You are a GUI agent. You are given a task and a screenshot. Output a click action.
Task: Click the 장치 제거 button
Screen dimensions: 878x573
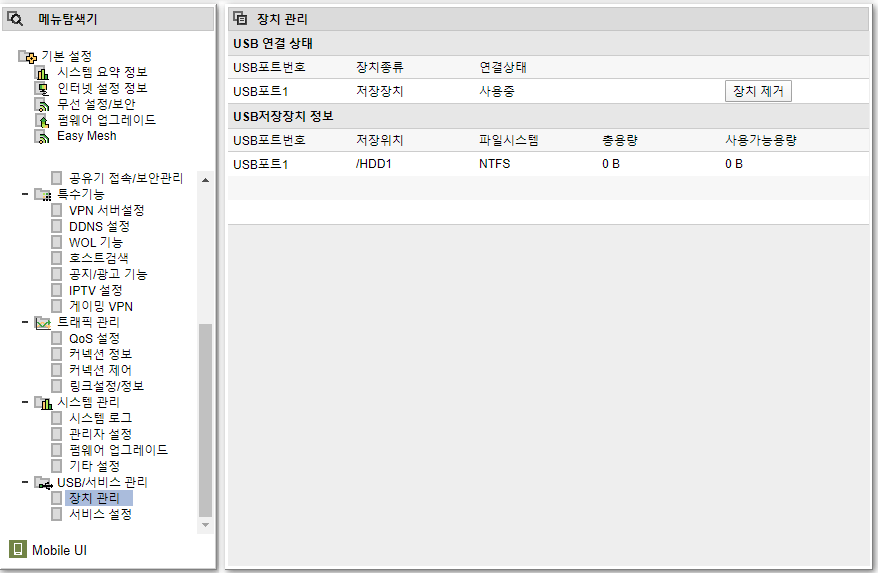point(758,91)
